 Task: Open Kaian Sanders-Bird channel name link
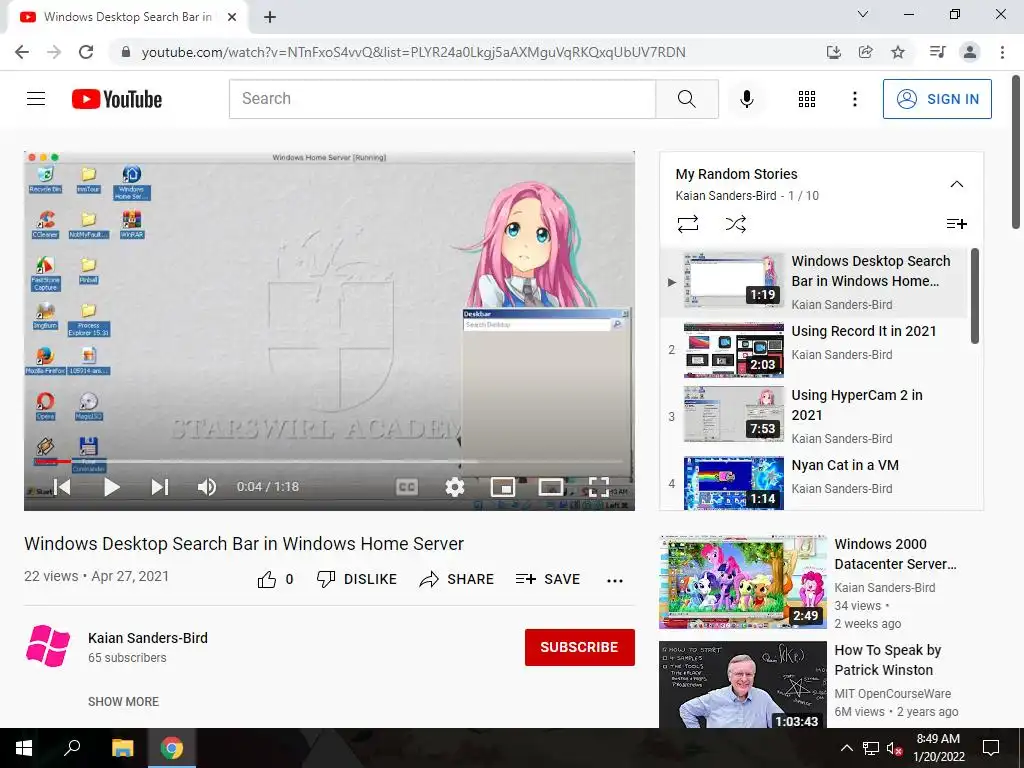(148, 638)
